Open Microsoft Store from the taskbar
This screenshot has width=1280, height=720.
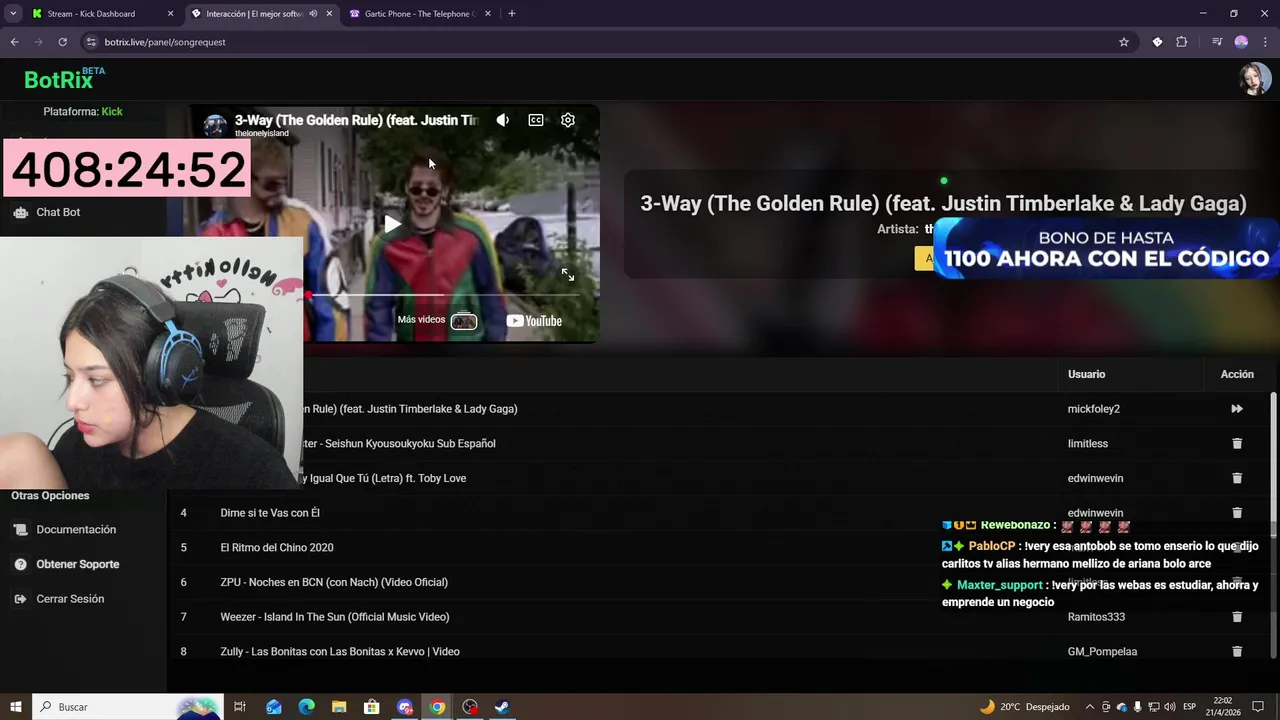click(x=372, y=707)
